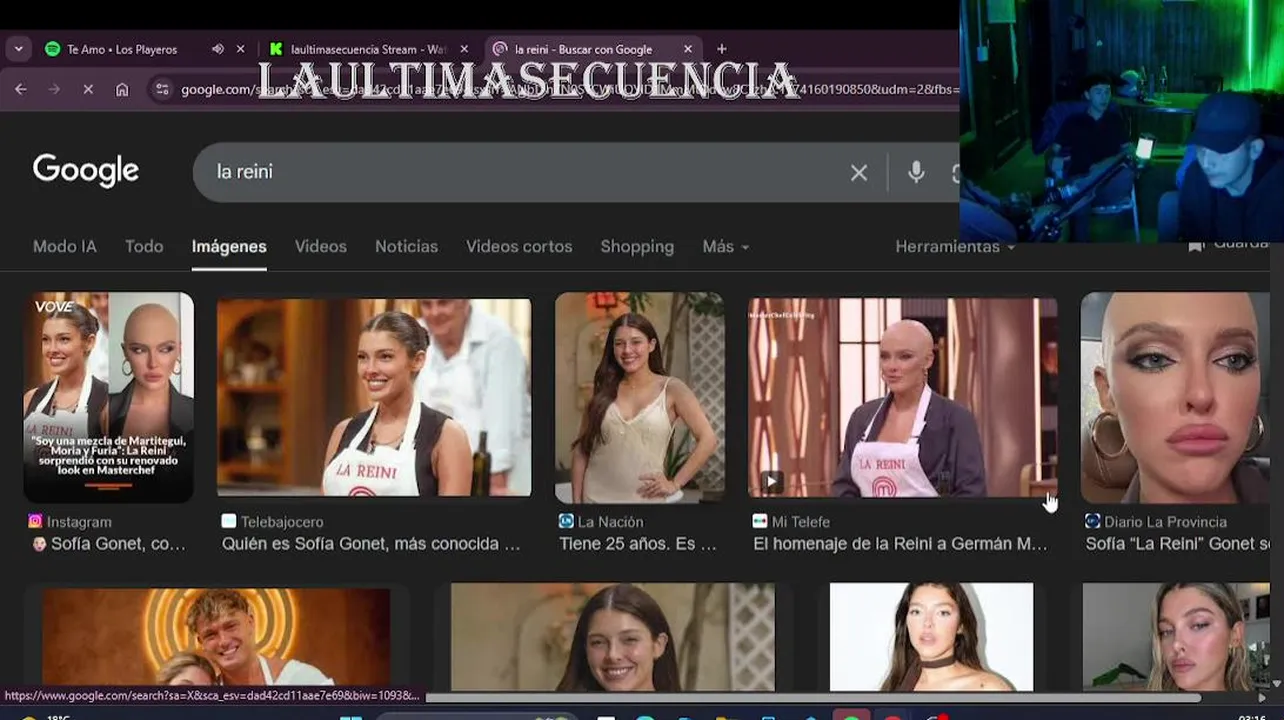The image size is (1284, 720).
Task: Stop loading the page with the X button
Action: click(88, 89)
